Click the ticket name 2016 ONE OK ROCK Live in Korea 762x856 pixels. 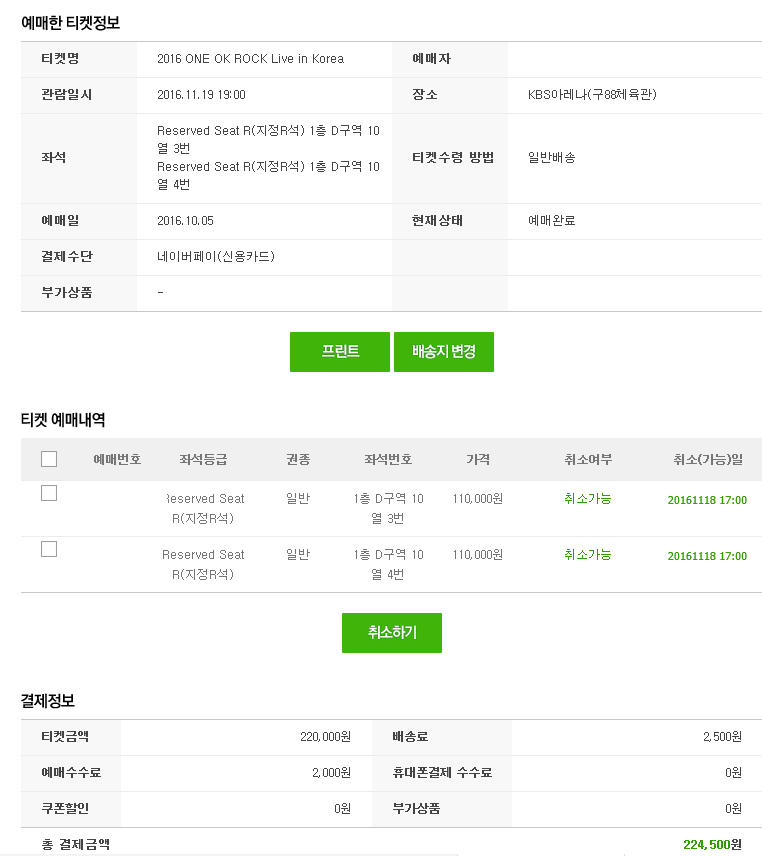click(251, 59)
